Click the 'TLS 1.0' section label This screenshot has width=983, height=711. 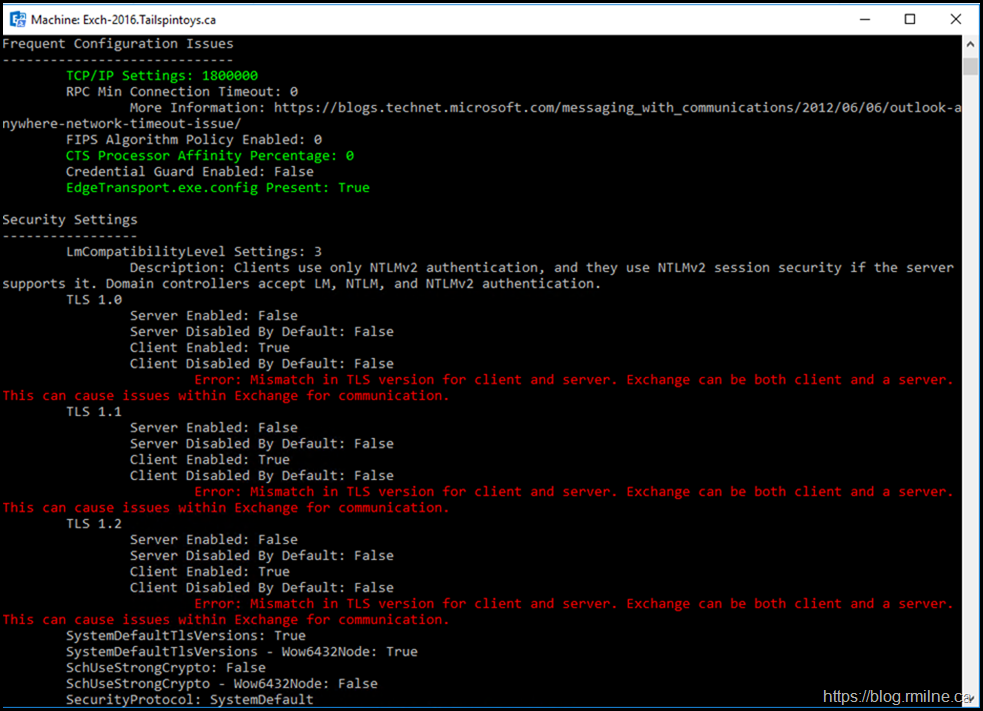point(94,300)
